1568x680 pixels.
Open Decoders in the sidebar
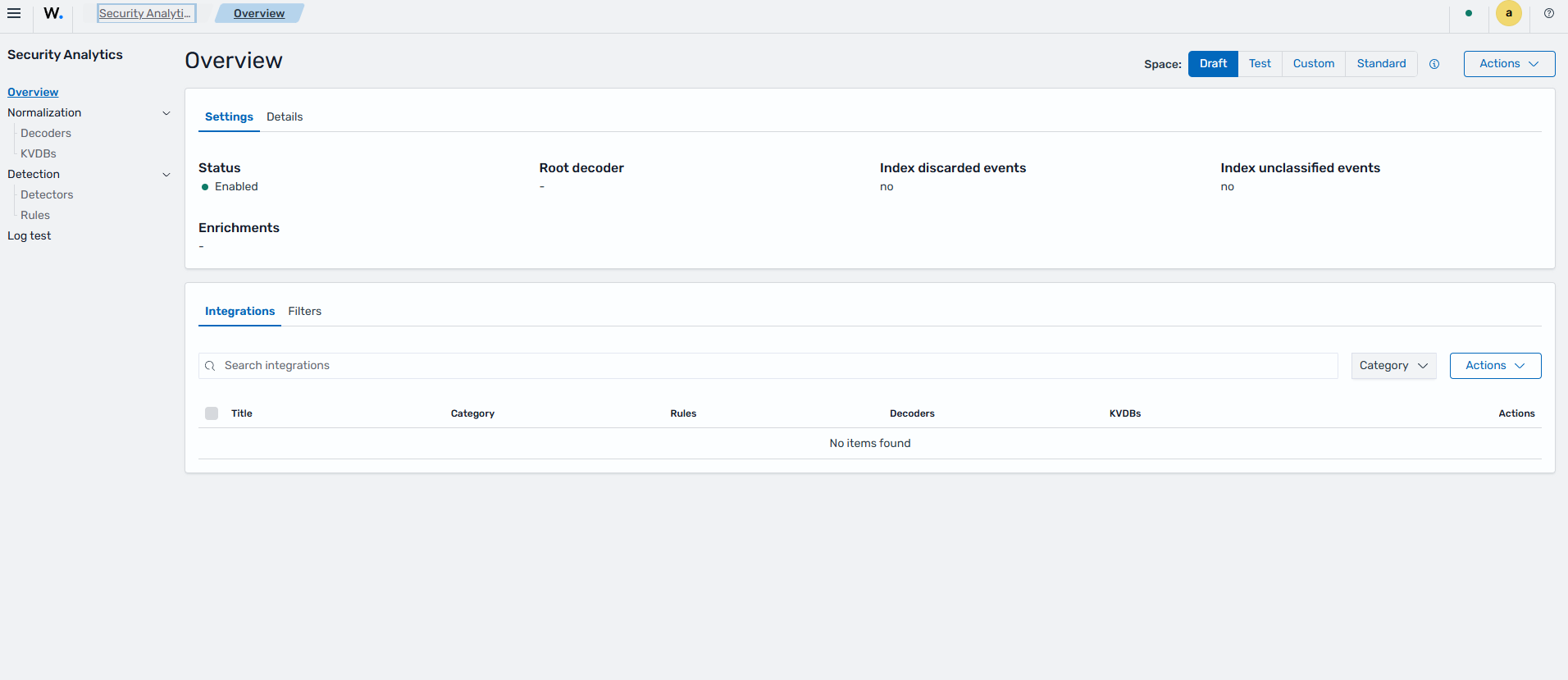pos(46,134)
